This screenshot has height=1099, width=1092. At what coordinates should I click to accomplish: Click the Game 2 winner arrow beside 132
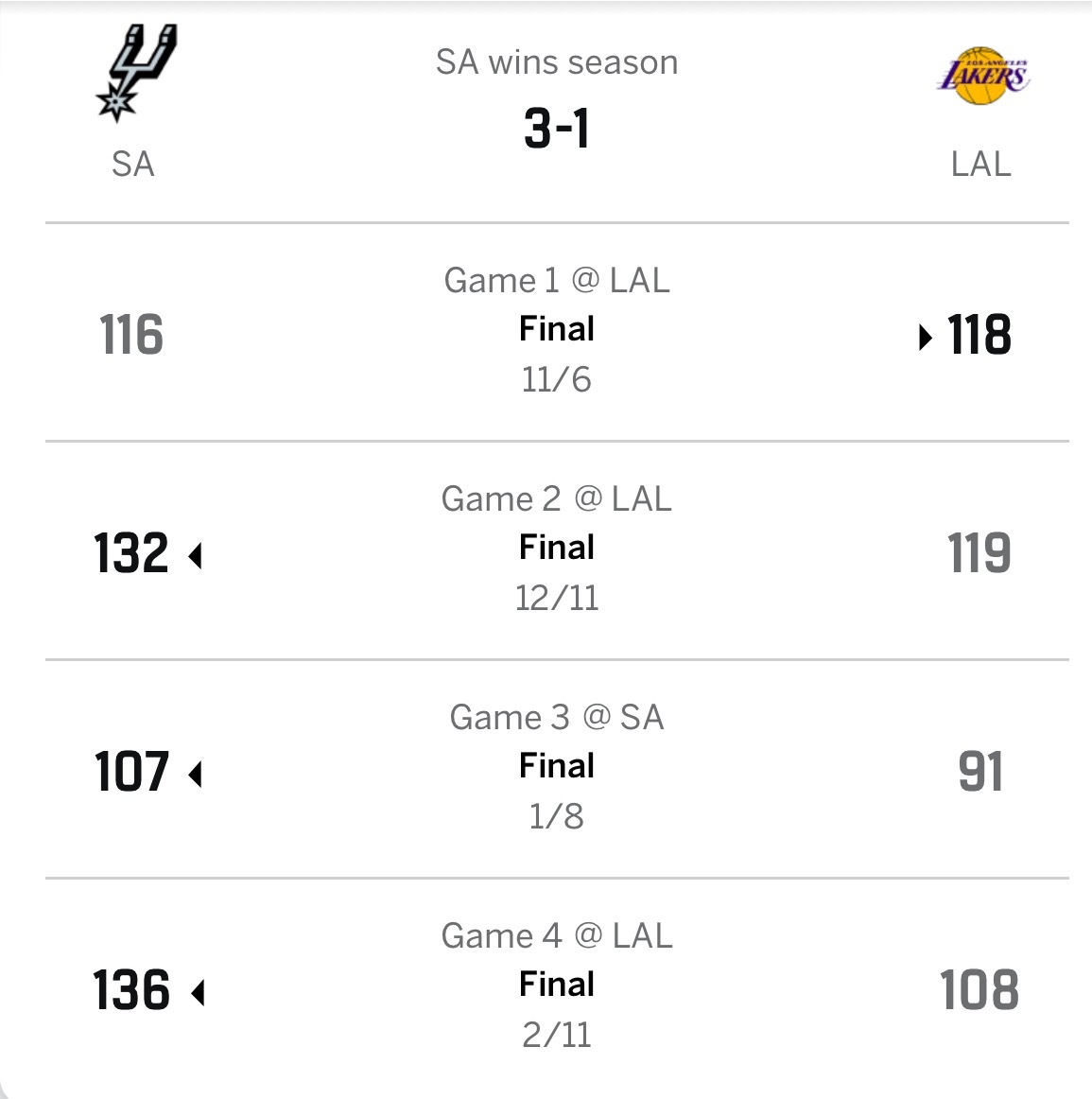(x=196, y=555)
